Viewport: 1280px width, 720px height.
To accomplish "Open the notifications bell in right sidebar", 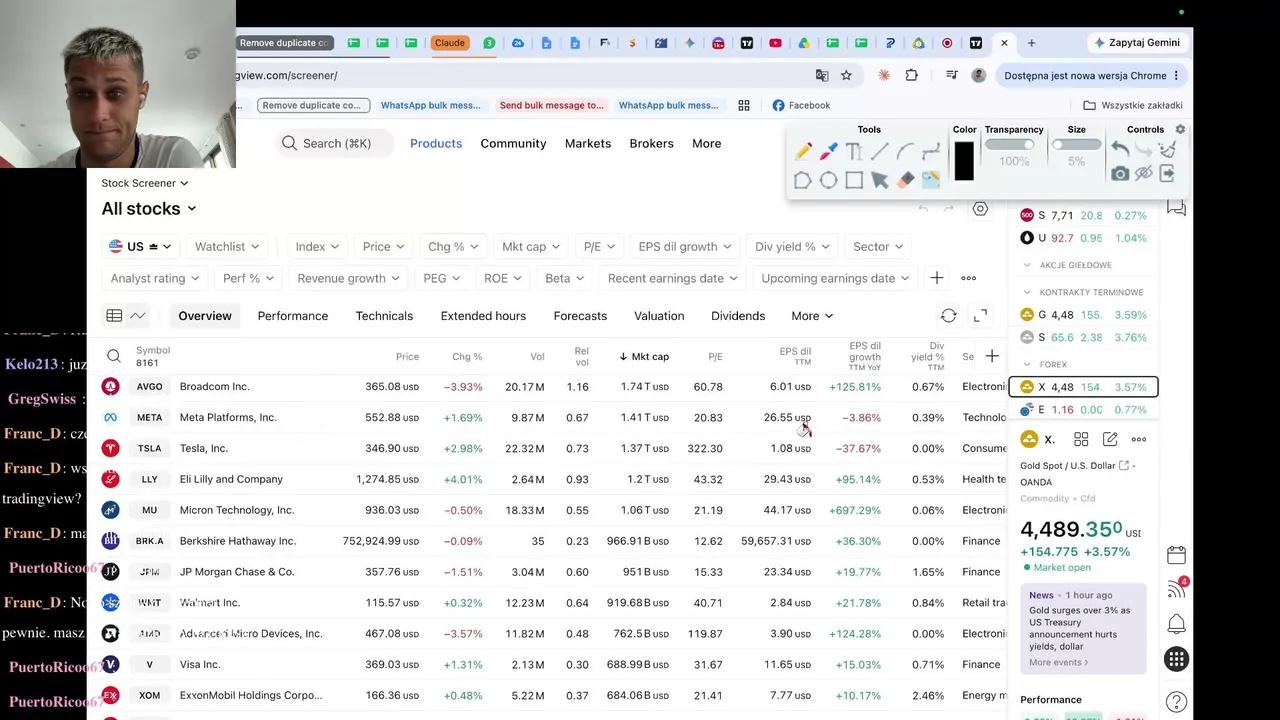I will pos(1176,624).
